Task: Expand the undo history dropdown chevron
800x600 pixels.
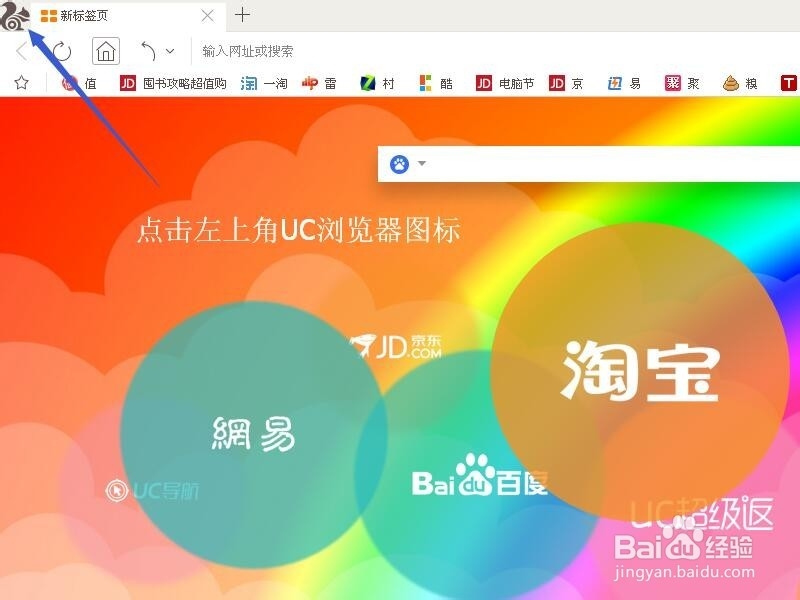Action: [x=170, y=51]
